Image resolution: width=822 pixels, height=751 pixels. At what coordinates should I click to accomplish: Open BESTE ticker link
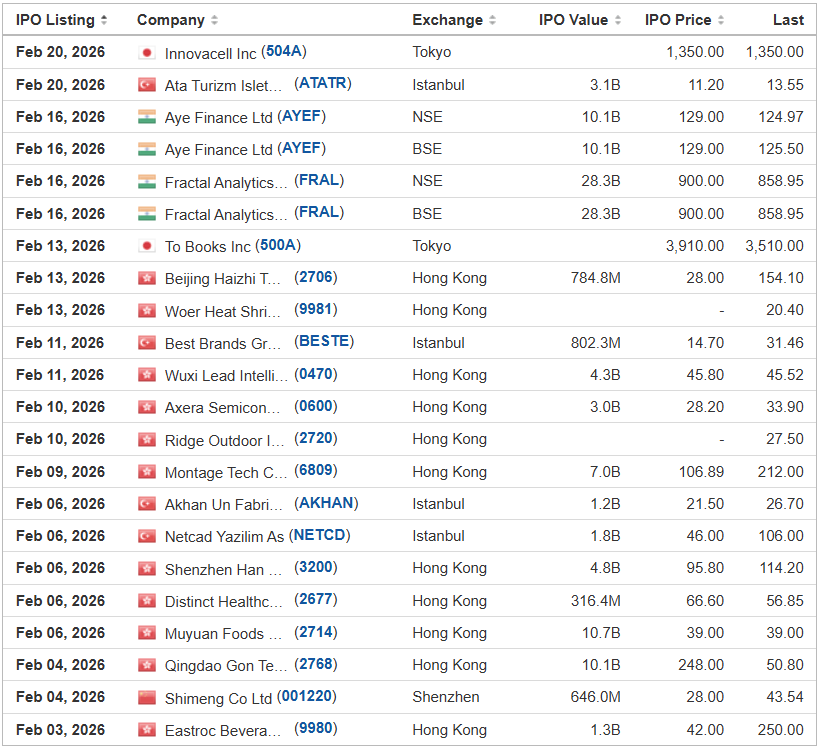click(x=324, y=341)
